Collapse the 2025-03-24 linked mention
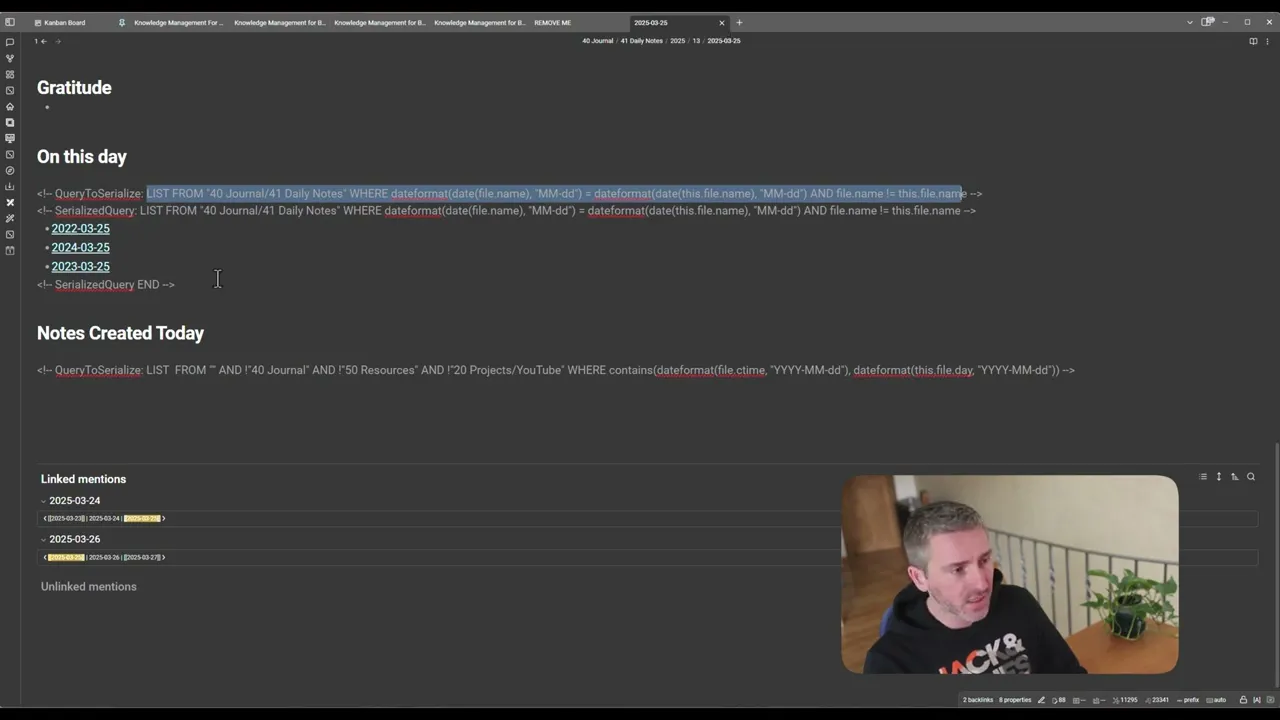 (43, 501)
